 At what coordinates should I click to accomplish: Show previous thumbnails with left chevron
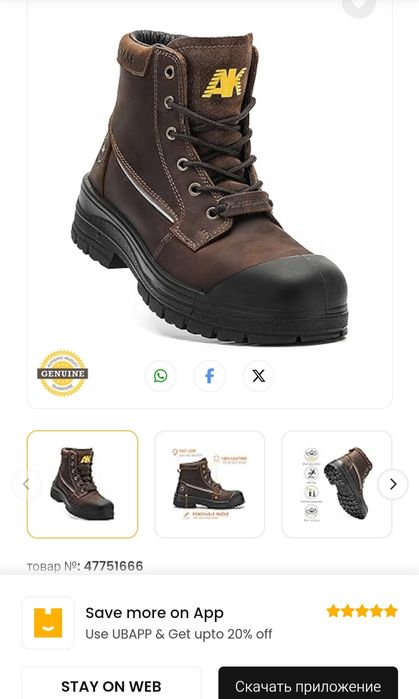26,484
